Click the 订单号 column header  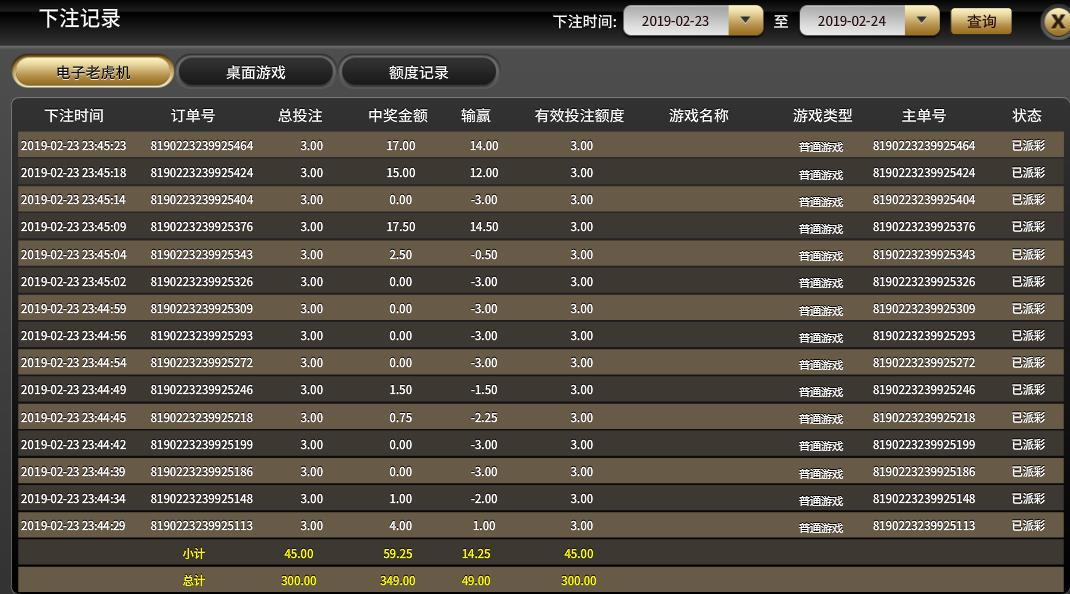(193, 115)
